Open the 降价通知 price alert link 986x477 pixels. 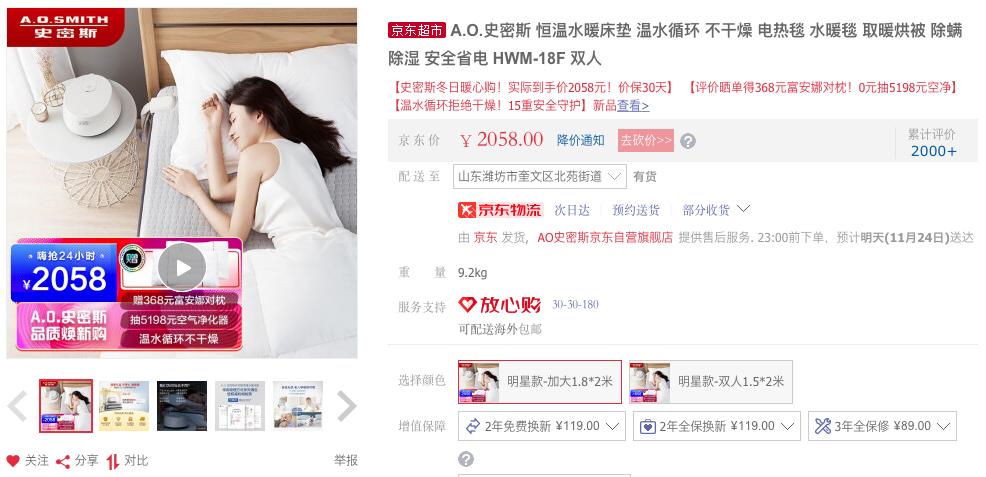click(580, 140)
